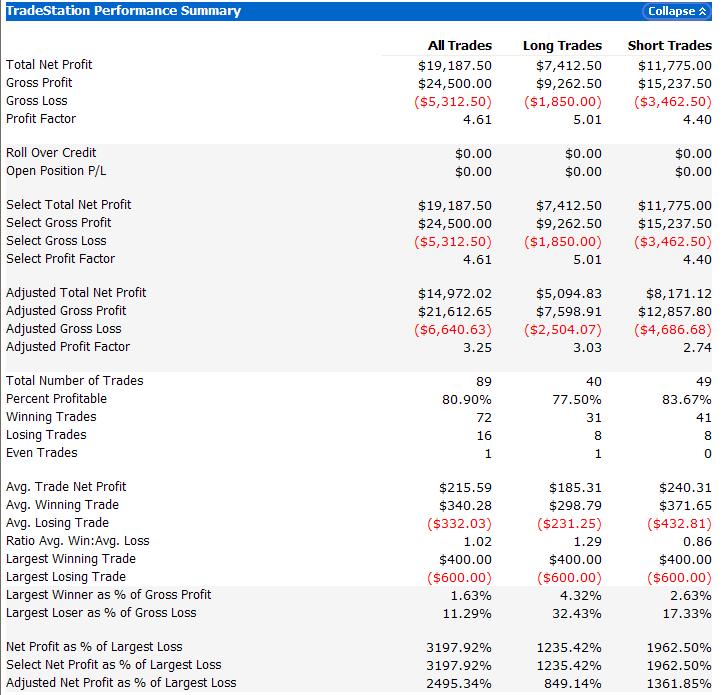Image resolution: width=725 pixels, height=695 pixels.
Task: Click the 1.02 win to loss ratio
Action: [477, 542]
